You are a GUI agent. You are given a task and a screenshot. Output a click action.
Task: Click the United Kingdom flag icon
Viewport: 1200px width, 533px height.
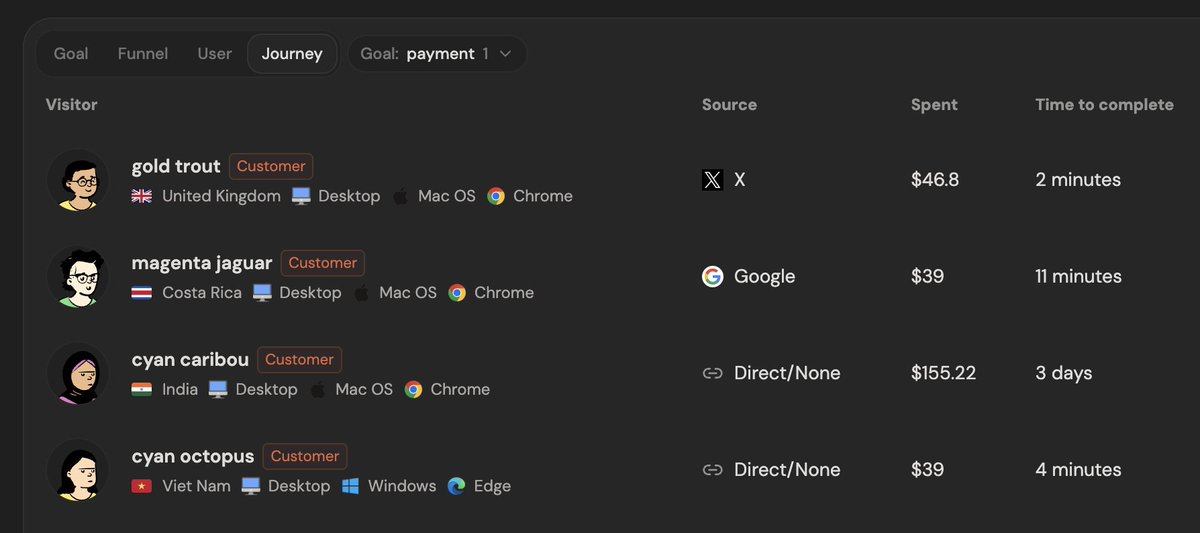tap(142, 196)
